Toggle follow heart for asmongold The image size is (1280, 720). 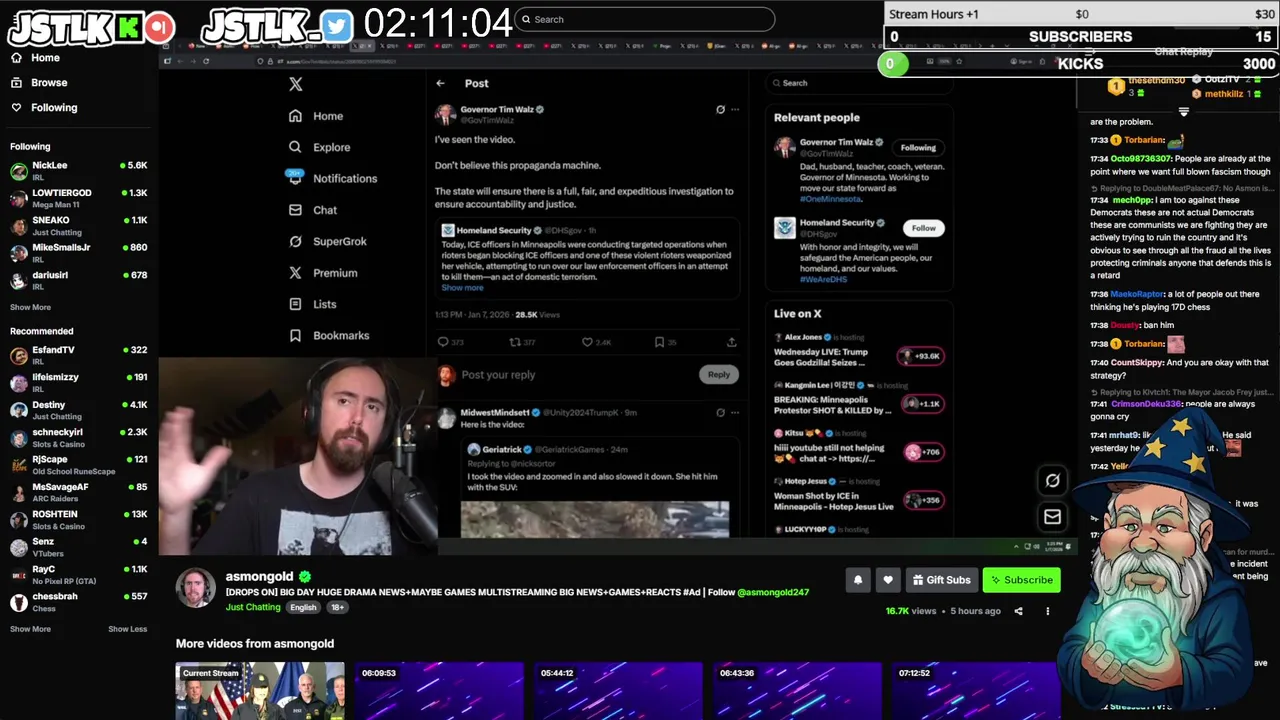point(888,580)
